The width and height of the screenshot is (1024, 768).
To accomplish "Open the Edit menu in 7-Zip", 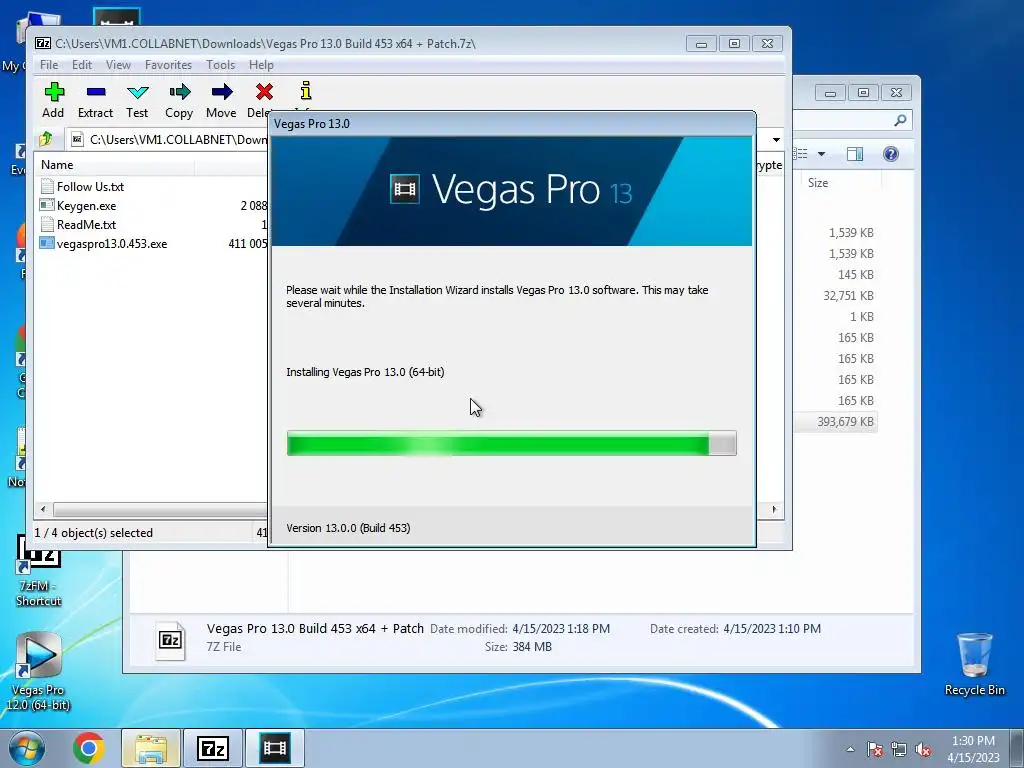I will (x=82, y=65).
